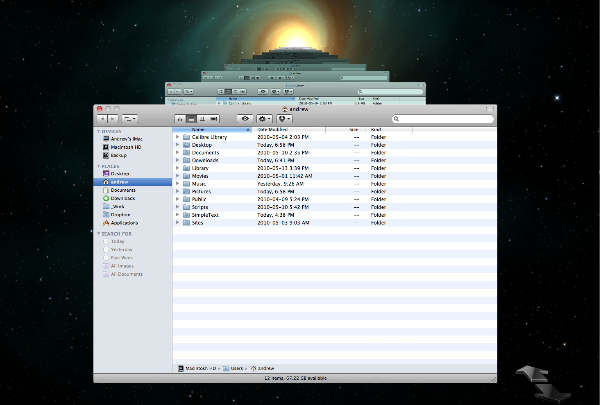
Task: Click the Movies folder icon
Action: 186,176
